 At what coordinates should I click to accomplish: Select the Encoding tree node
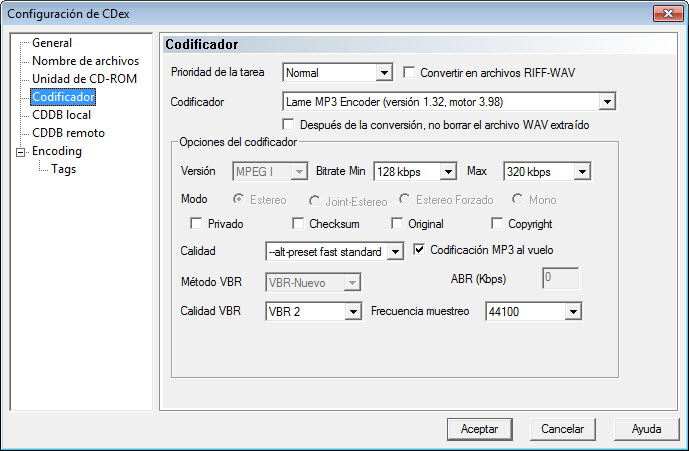click(x=57, y=151)
